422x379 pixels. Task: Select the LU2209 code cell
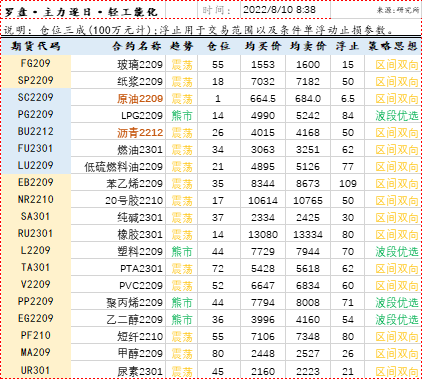[x=36, y=165]
